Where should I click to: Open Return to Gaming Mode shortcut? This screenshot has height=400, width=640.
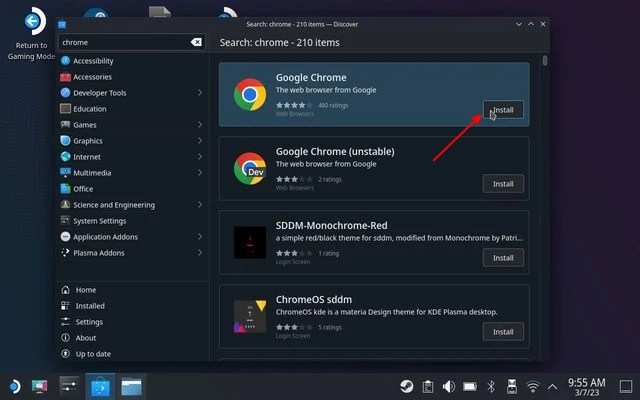(x=32, y=34)
